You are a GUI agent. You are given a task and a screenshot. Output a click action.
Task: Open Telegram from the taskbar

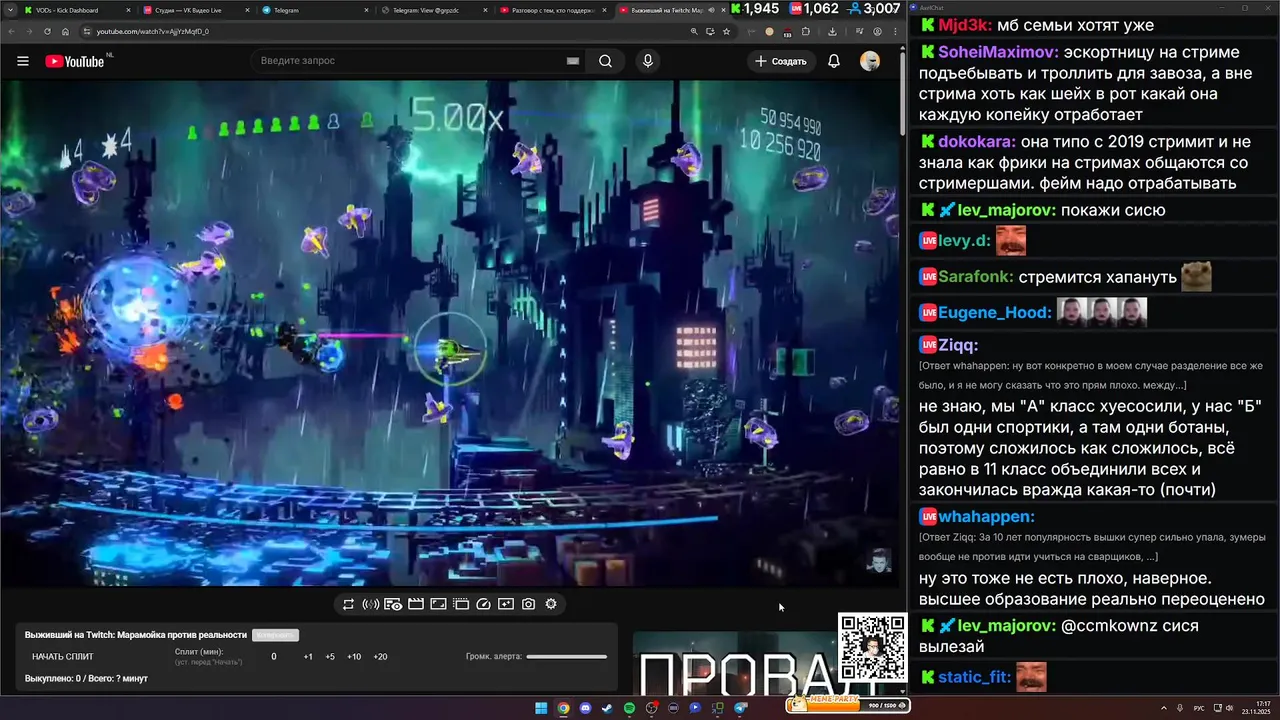(x=741, y=708)
